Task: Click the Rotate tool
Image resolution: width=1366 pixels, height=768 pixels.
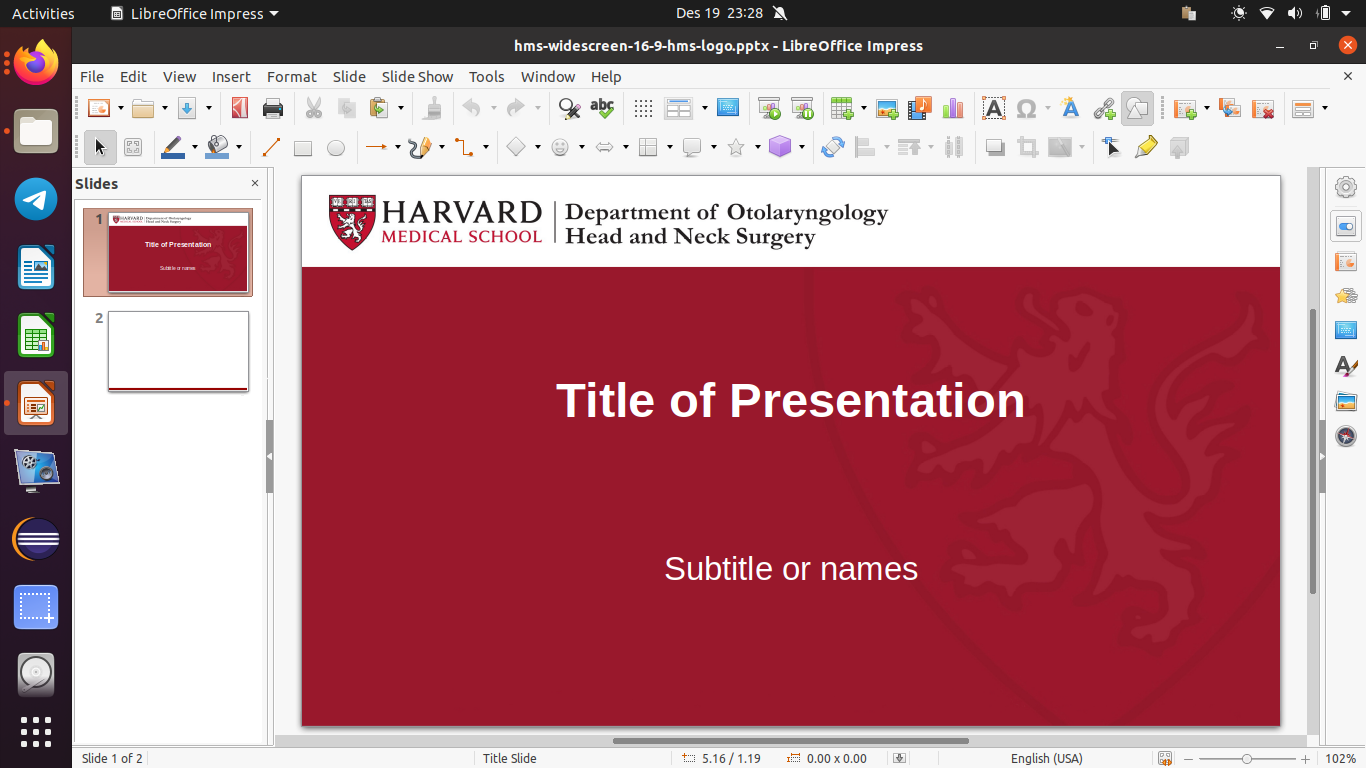Action: tap(833, 148)
